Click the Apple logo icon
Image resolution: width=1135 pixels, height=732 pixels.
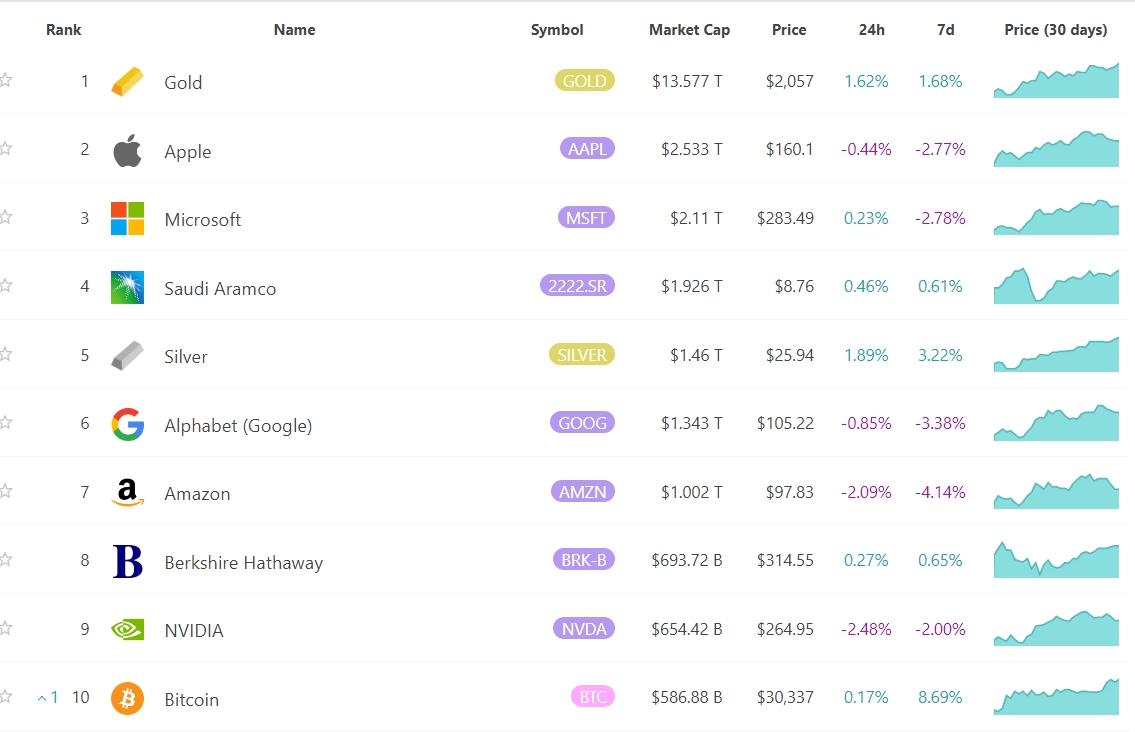click(x=127, y=151)
